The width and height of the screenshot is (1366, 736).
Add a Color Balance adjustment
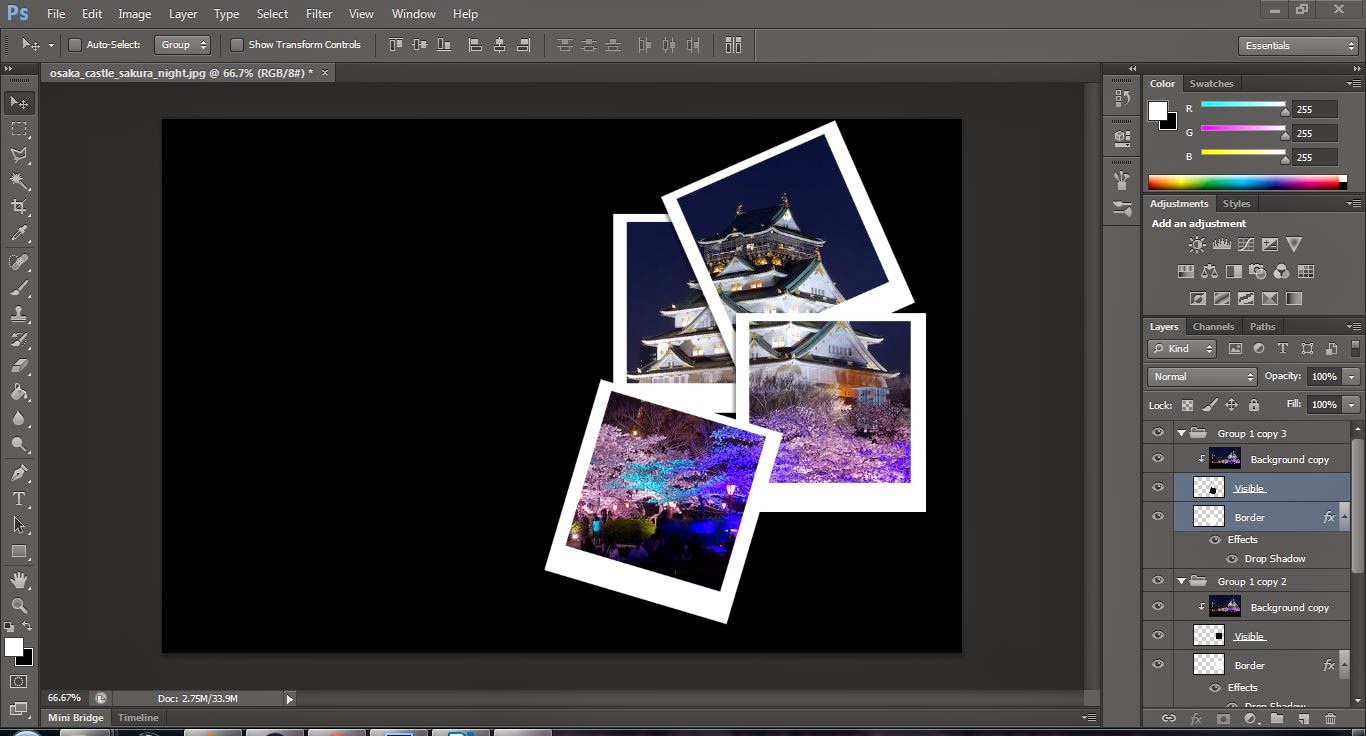pyautogui.click(x=1209, y=271)
